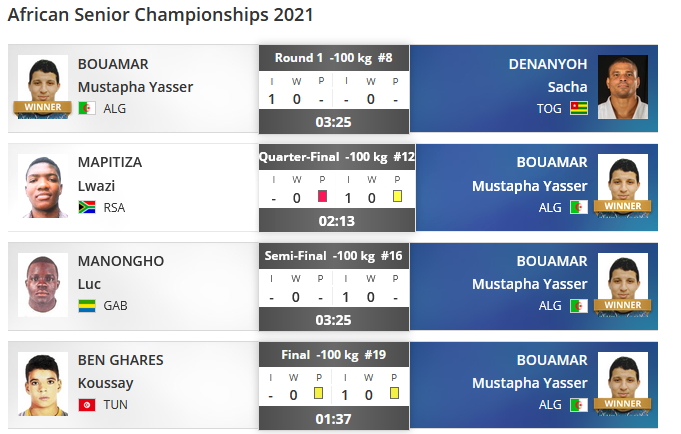This screenshot has width=681, height=434.
Task: Click red penalty card in Quarter-Final row
Action: click(322, 197)
